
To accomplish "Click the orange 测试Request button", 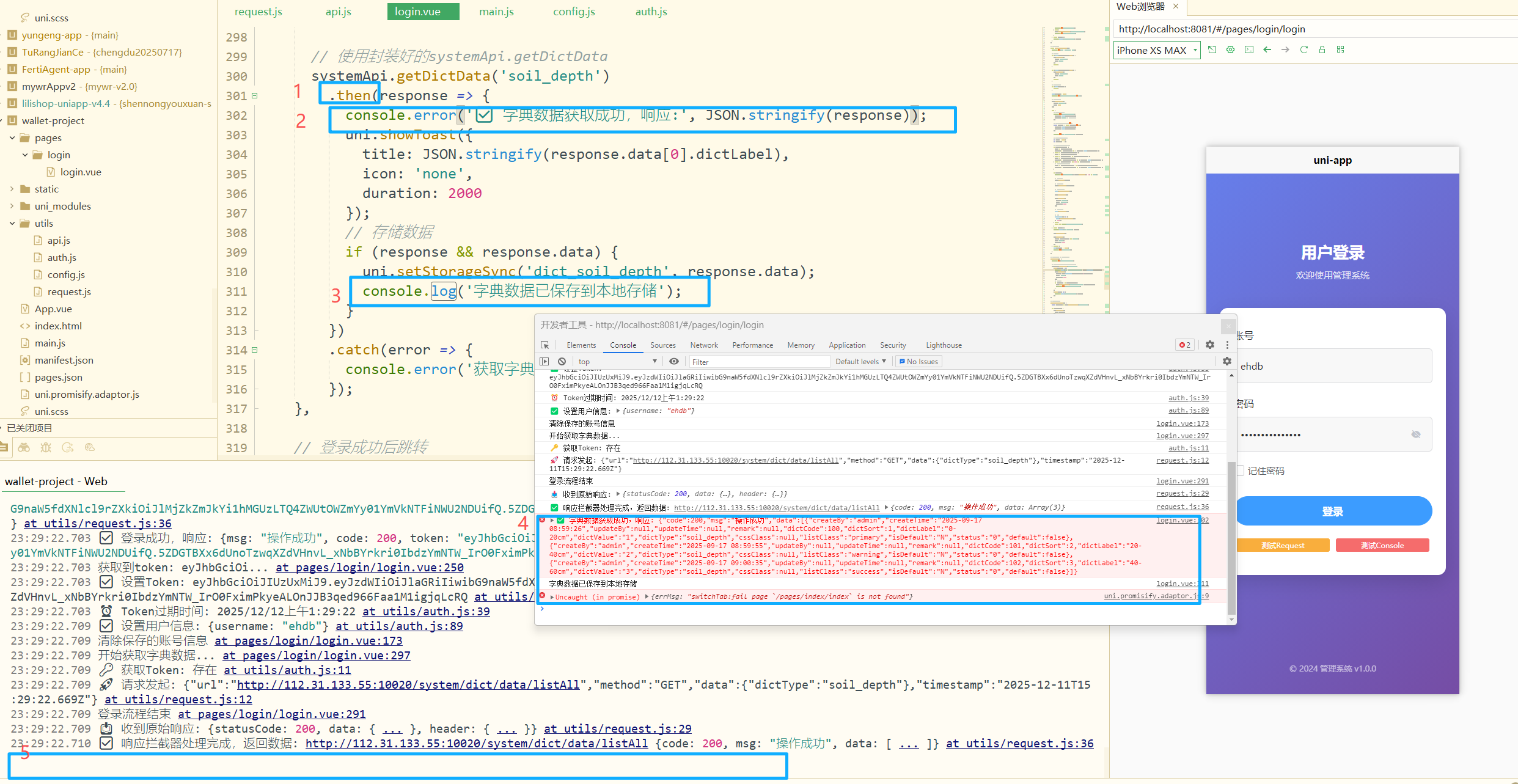I will pyautogui.click(x=1282, y=546).
